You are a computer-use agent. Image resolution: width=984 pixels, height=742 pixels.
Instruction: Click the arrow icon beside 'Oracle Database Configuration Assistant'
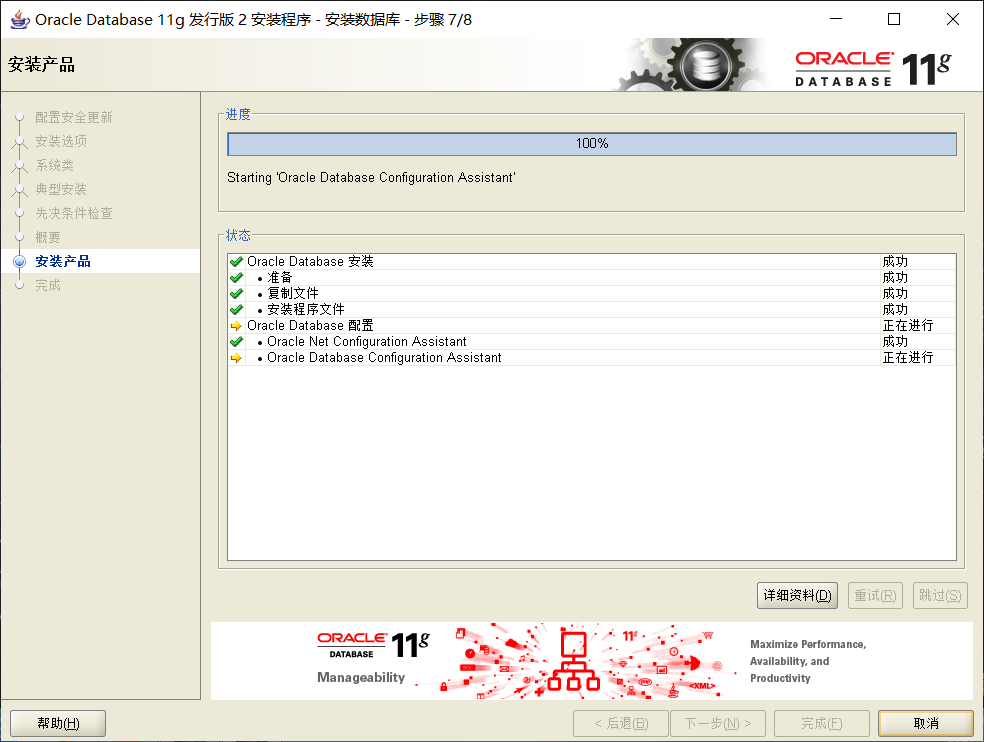(236, 357)
